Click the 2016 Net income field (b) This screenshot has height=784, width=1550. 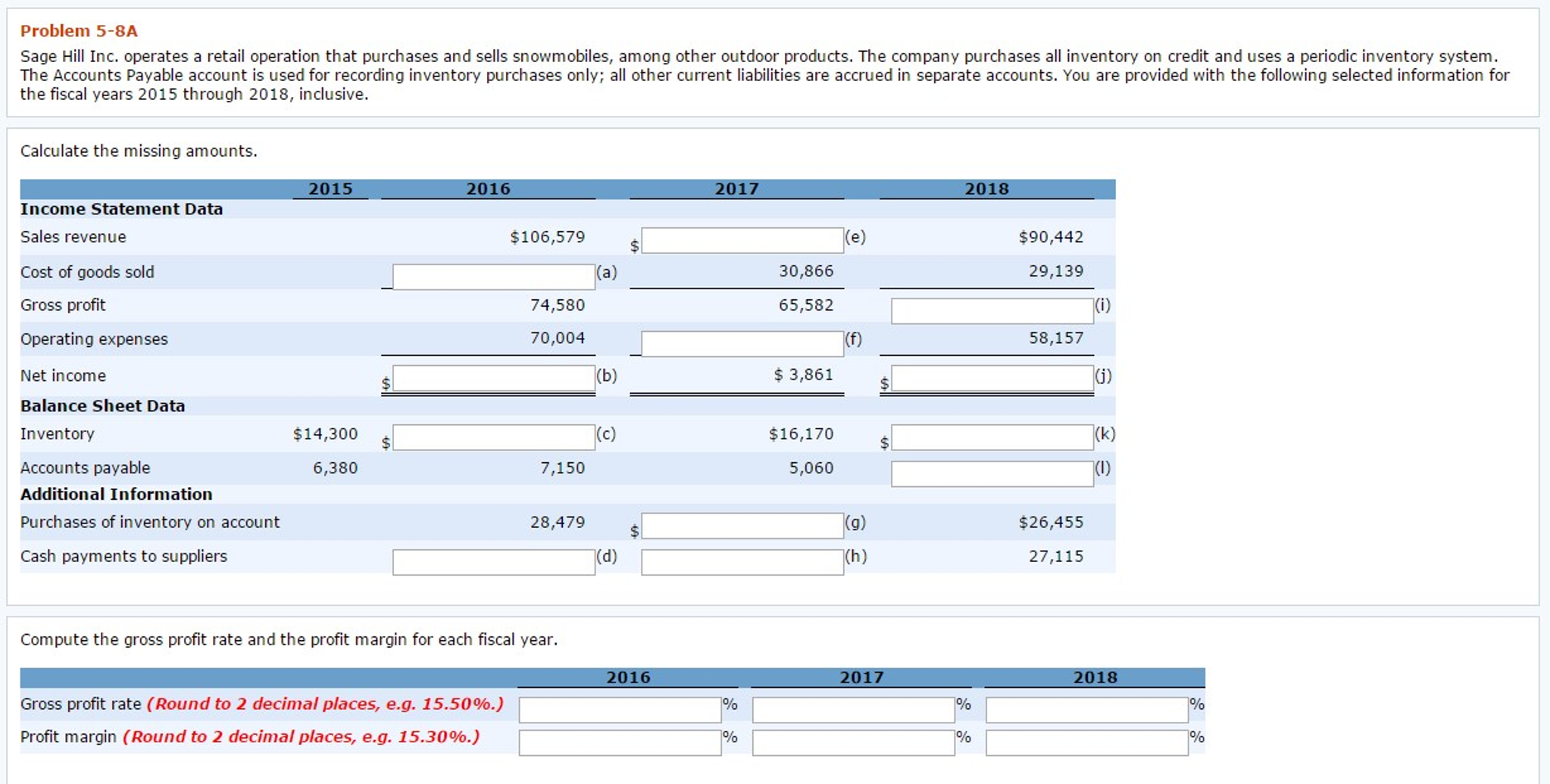(x=494, y=378)
